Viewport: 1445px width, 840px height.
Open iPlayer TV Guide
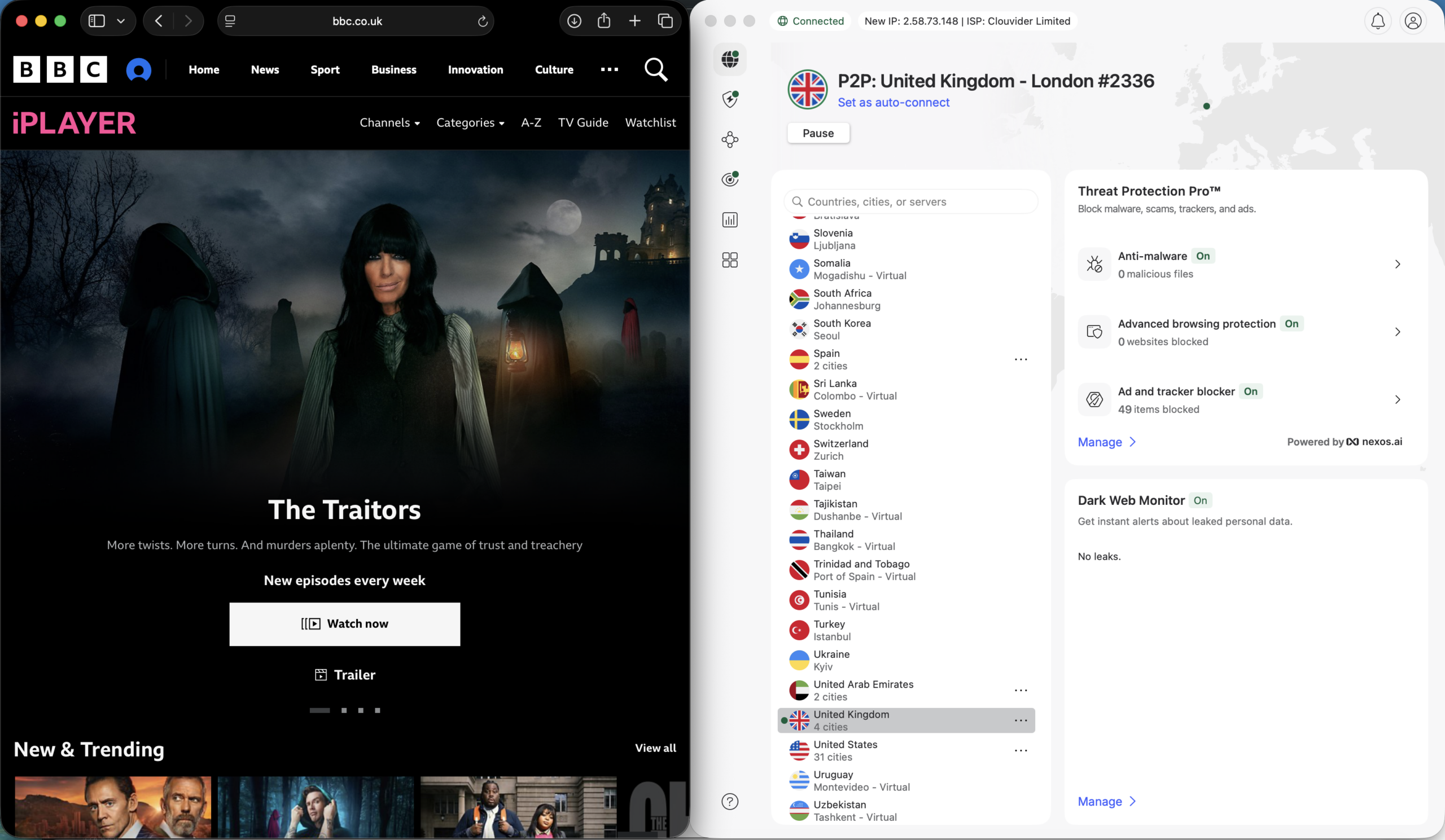pos(583,122)
